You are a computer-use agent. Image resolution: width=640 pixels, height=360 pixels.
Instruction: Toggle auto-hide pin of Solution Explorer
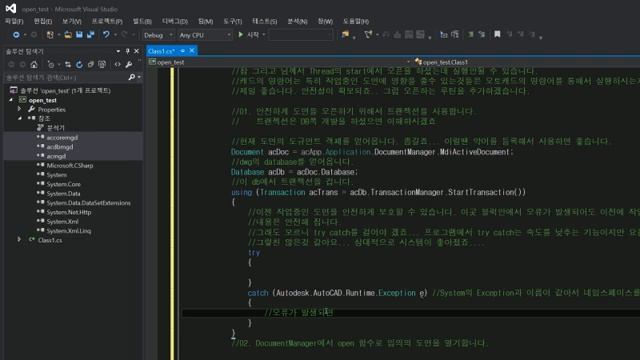[127, 51]
